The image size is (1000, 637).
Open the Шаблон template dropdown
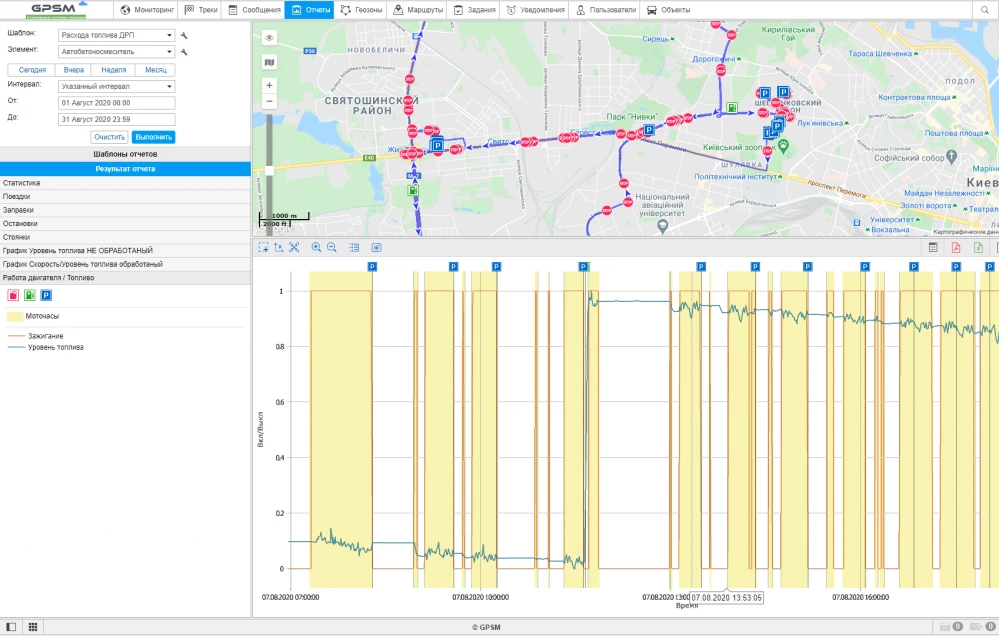pyautogui.click(x=116, y=35)
